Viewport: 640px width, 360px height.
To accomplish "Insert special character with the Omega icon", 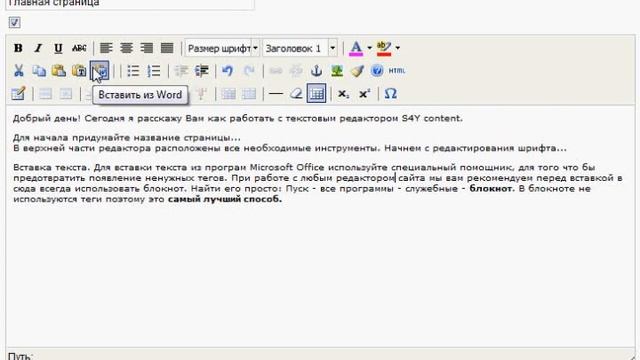I will (x=391, y=94).
